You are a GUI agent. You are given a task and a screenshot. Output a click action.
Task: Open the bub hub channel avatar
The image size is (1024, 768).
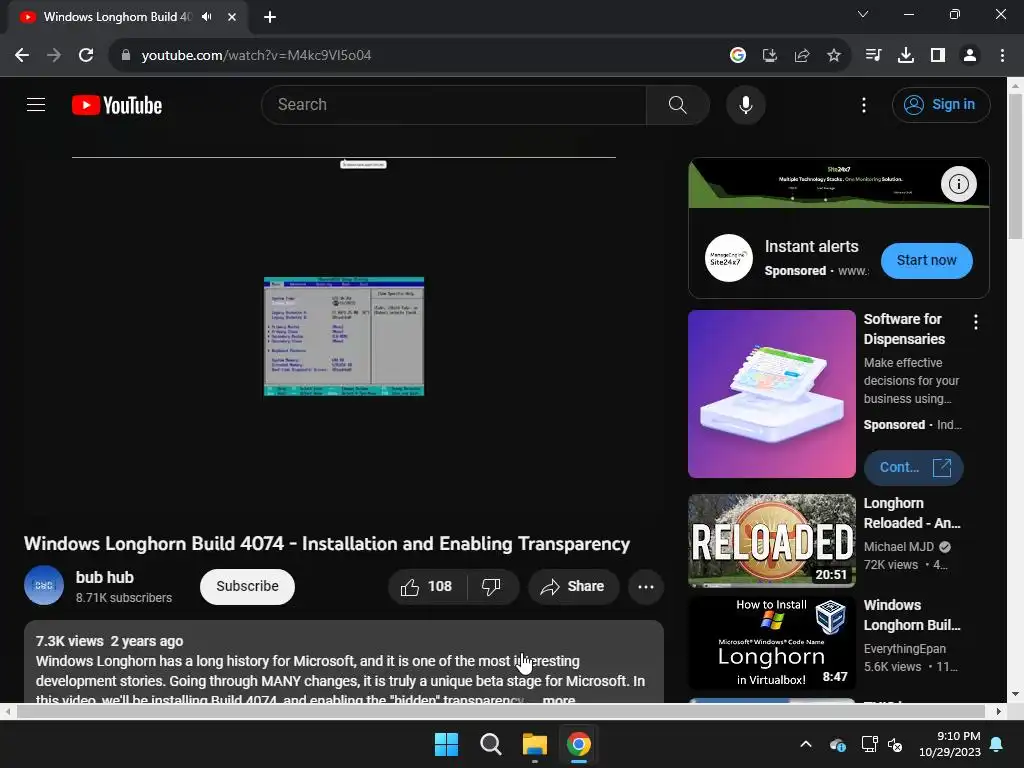[44, 585]
